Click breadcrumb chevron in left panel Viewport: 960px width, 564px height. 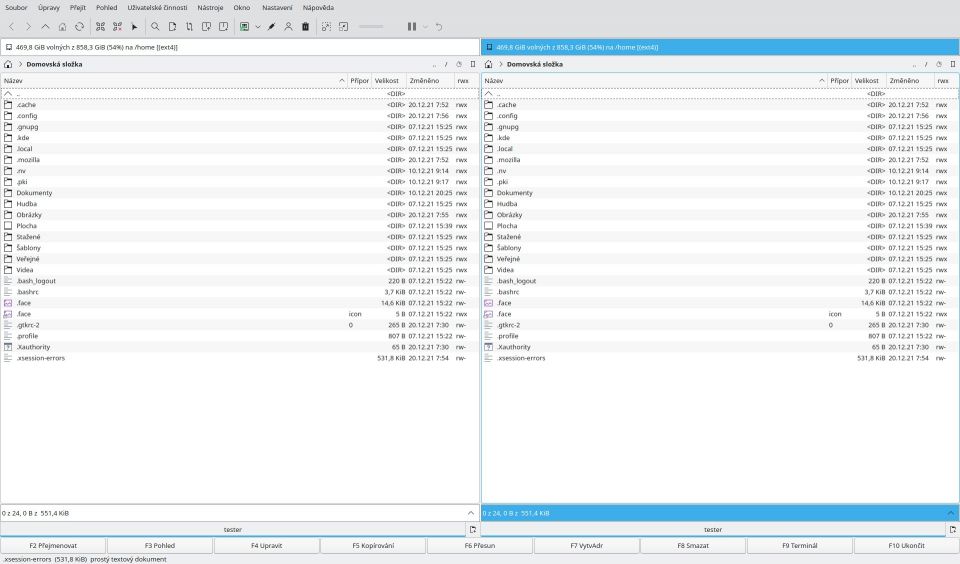(20, 64)
